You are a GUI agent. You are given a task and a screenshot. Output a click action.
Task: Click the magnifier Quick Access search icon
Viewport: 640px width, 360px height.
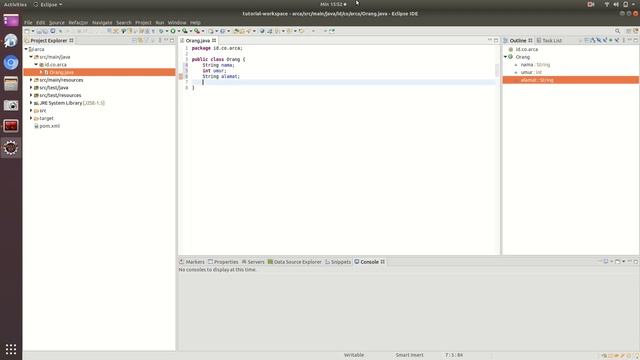[618, 31]
